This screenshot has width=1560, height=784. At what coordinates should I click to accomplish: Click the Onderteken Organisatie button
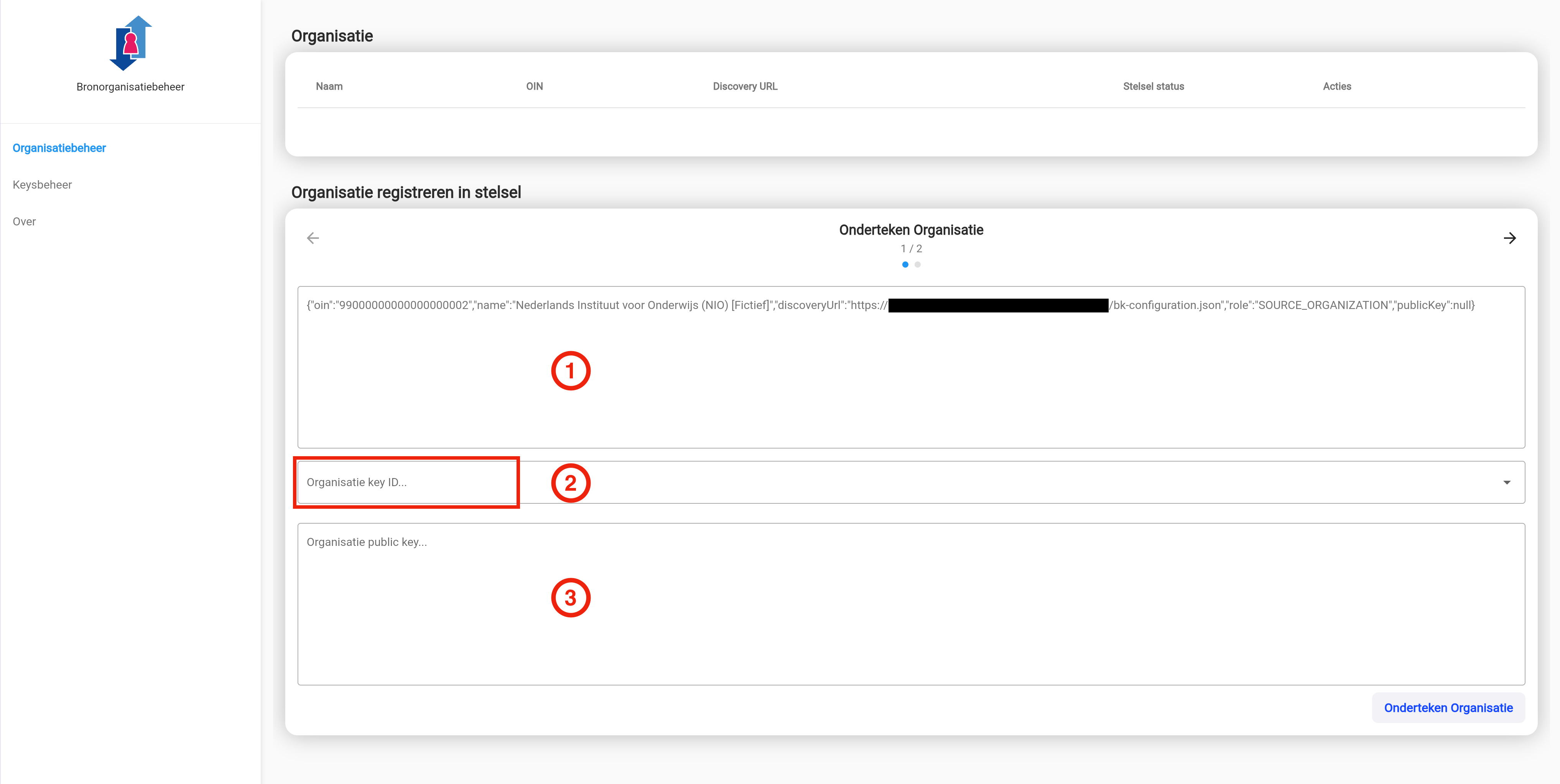(x=1448, y=708)
